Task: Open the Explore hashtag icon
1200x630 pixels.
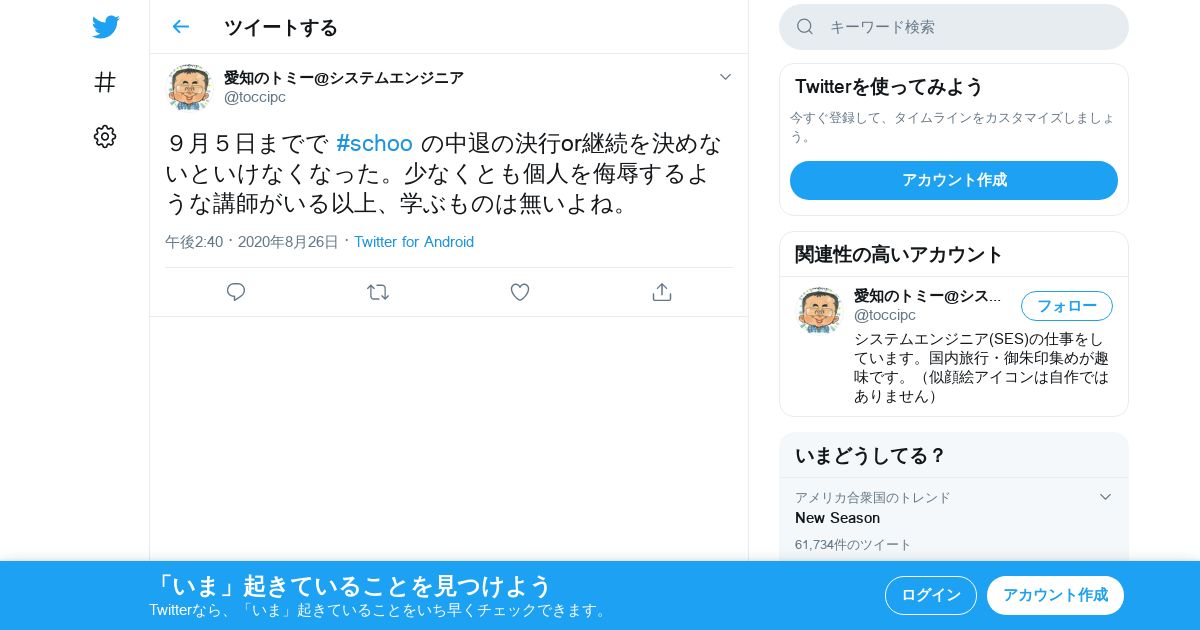Action: point(105,82)
